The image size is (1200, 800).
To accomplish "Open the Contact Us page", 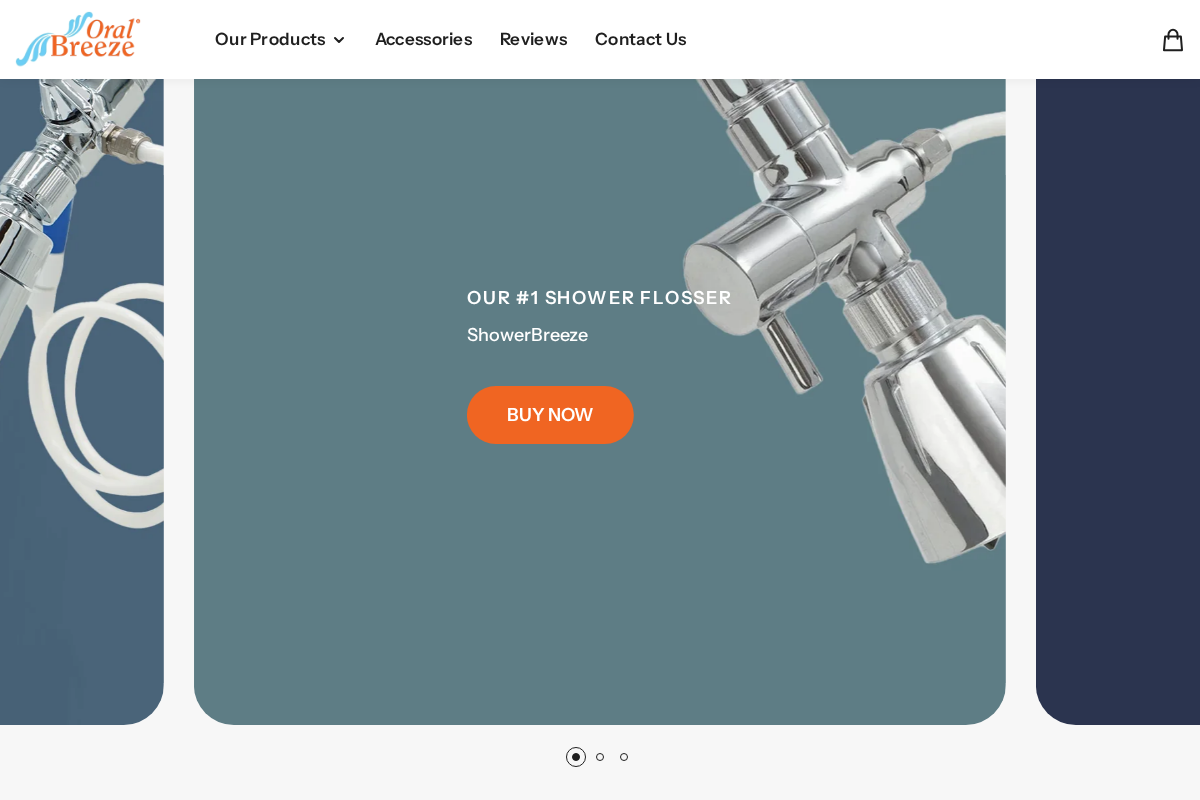I will pyautogui.click(x=640, y=39).
